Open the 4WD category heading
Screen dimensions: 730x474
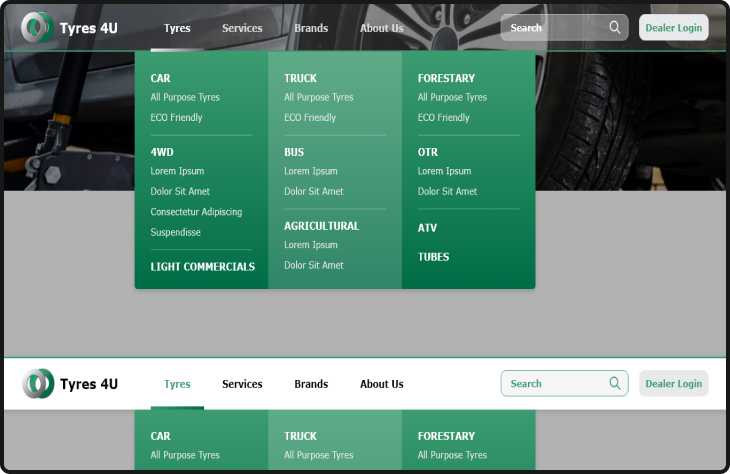162,152
